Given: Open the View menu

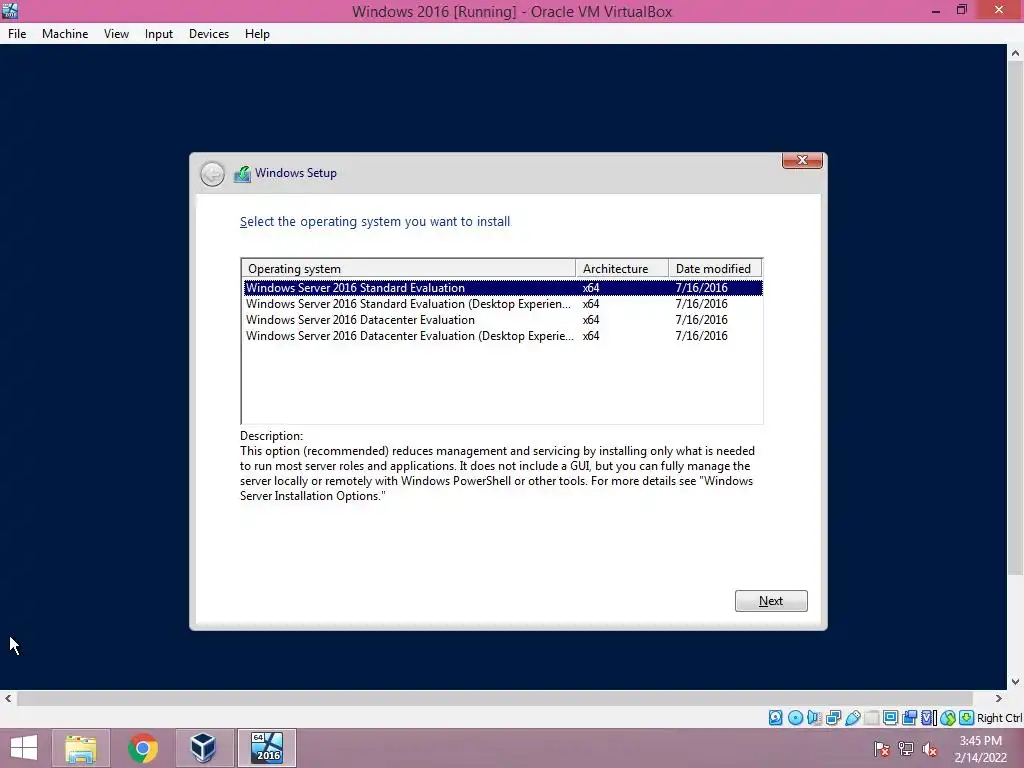Looking at the screenshot, I should point(116,34).
